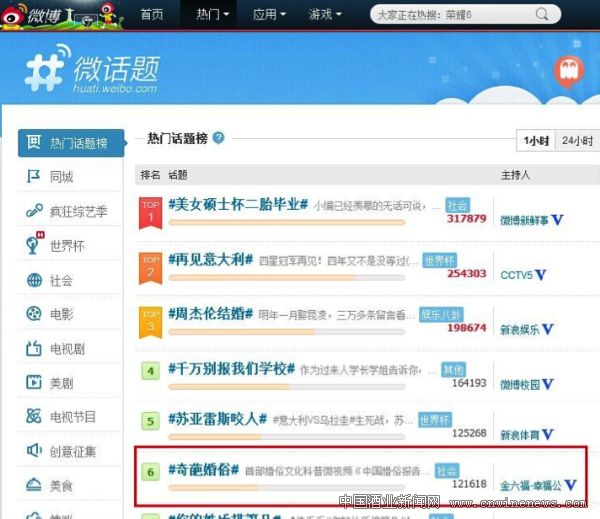The height and width of the screenshot is (519, 600).
Task: Click the 317879 count value
Action: 466,219
